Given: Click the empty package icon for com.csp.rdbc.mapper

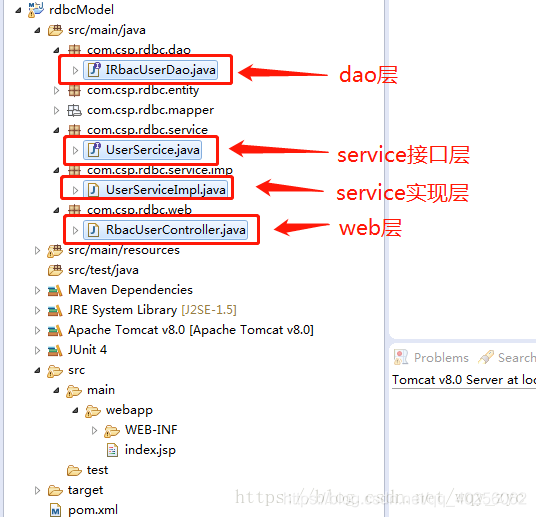Looking at the screenshot, I should point(74,110).
